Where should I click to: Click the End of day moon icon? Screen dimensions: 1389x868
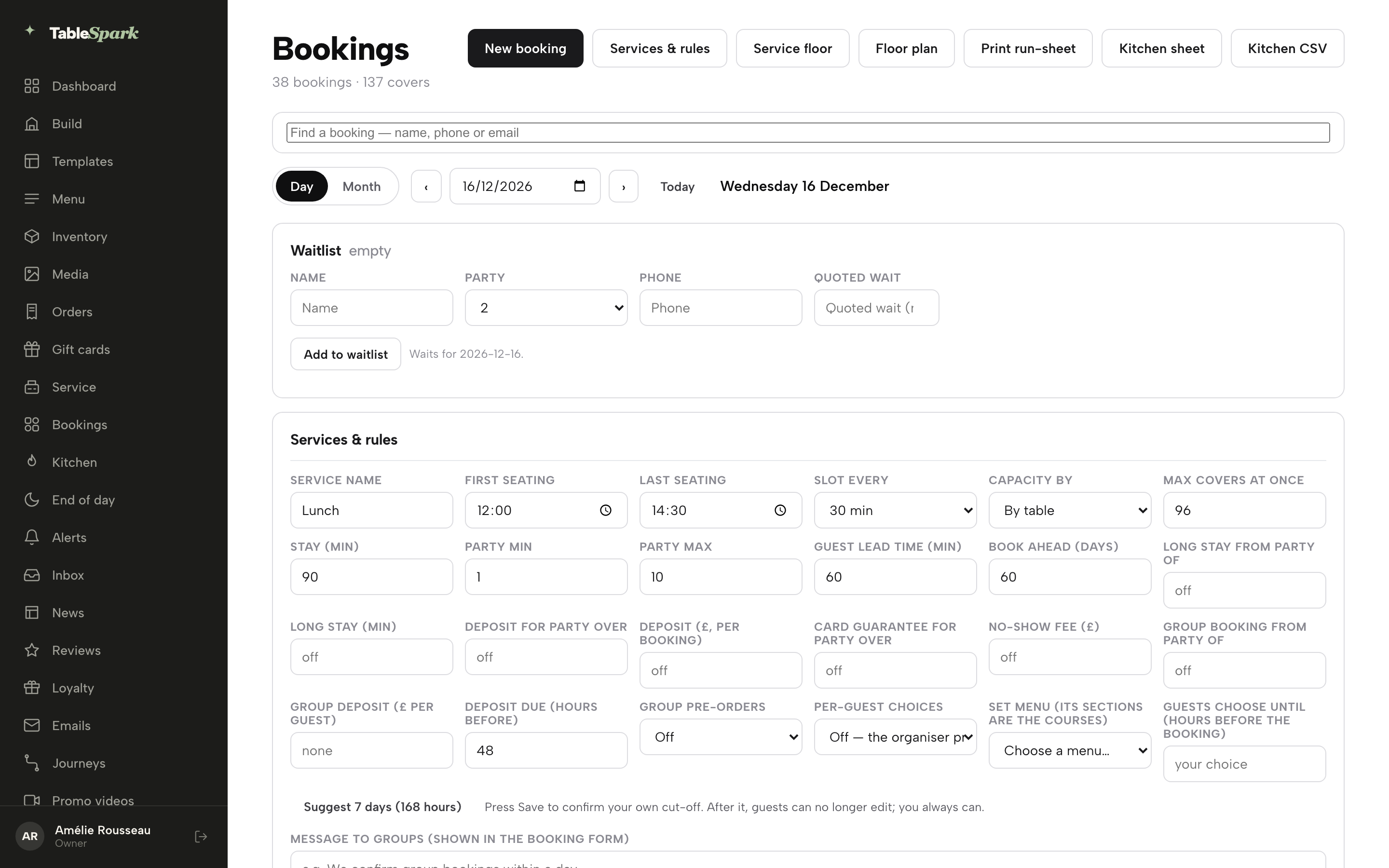tap(31, 500)
